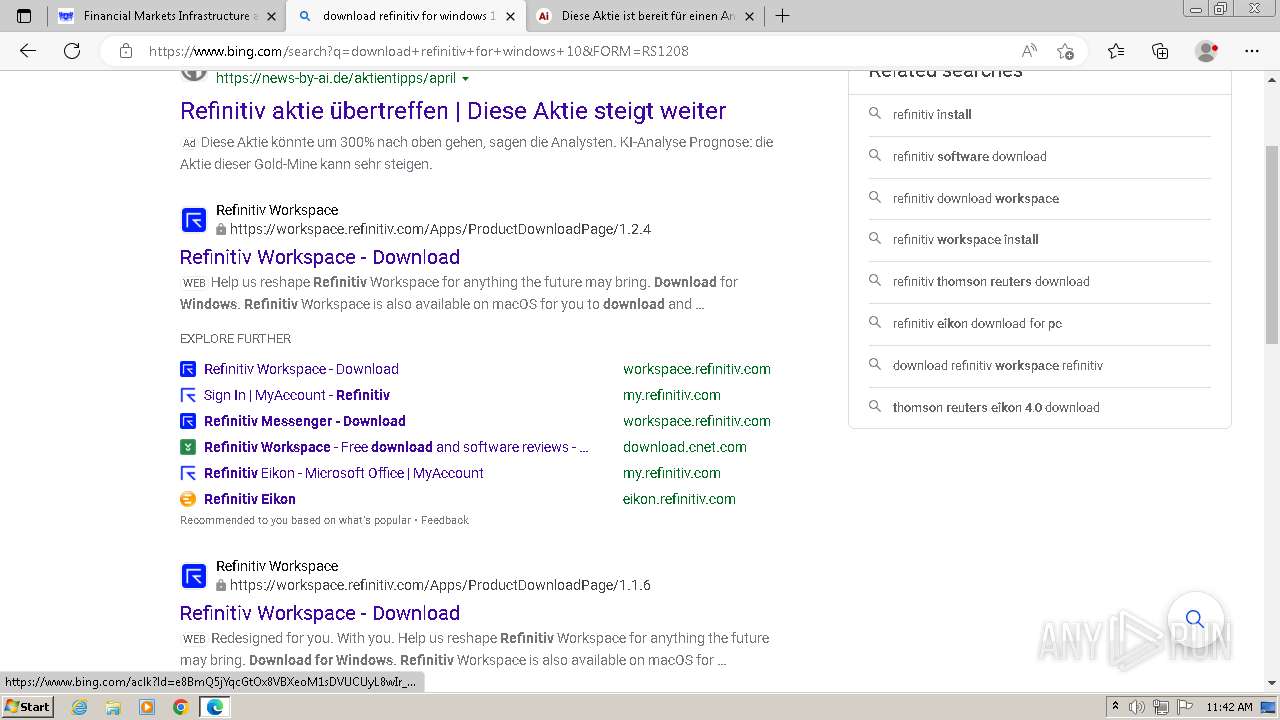Expand news-by-ai.de ad URL dropdown arrow
This screenshot has width=1280, height=720.
coord(465,78)
